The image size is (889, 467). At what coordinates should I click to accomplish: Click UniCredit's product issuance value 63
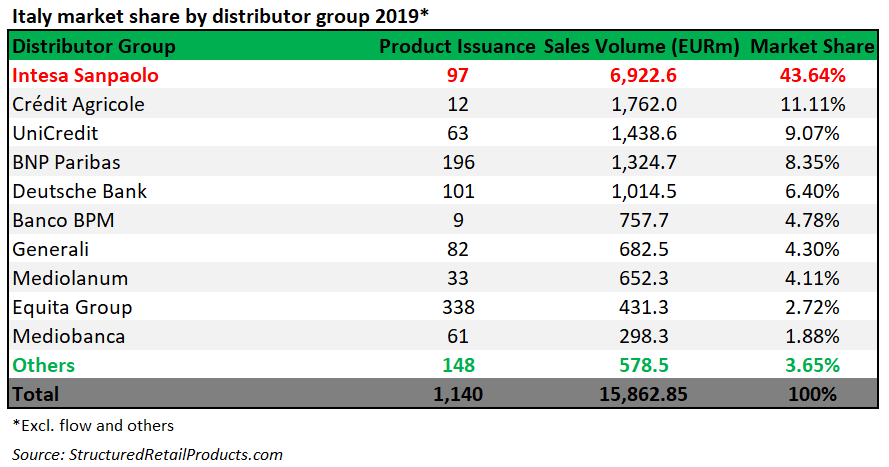click(x=458, y=133)
